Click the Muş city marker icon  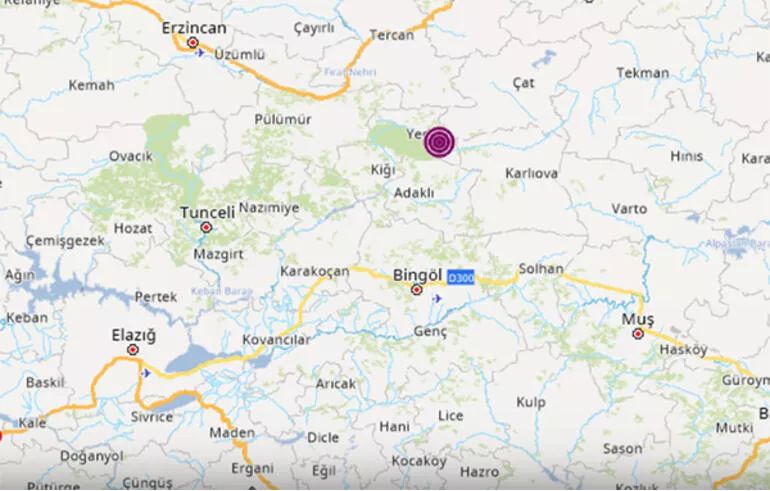(x=638, y=334)
